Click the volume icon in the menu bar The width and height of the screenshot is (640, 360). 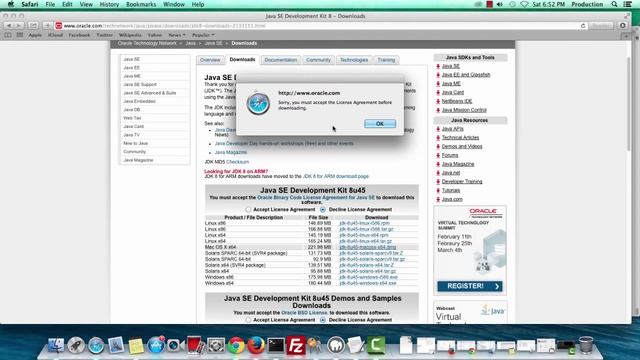point(500,4)
